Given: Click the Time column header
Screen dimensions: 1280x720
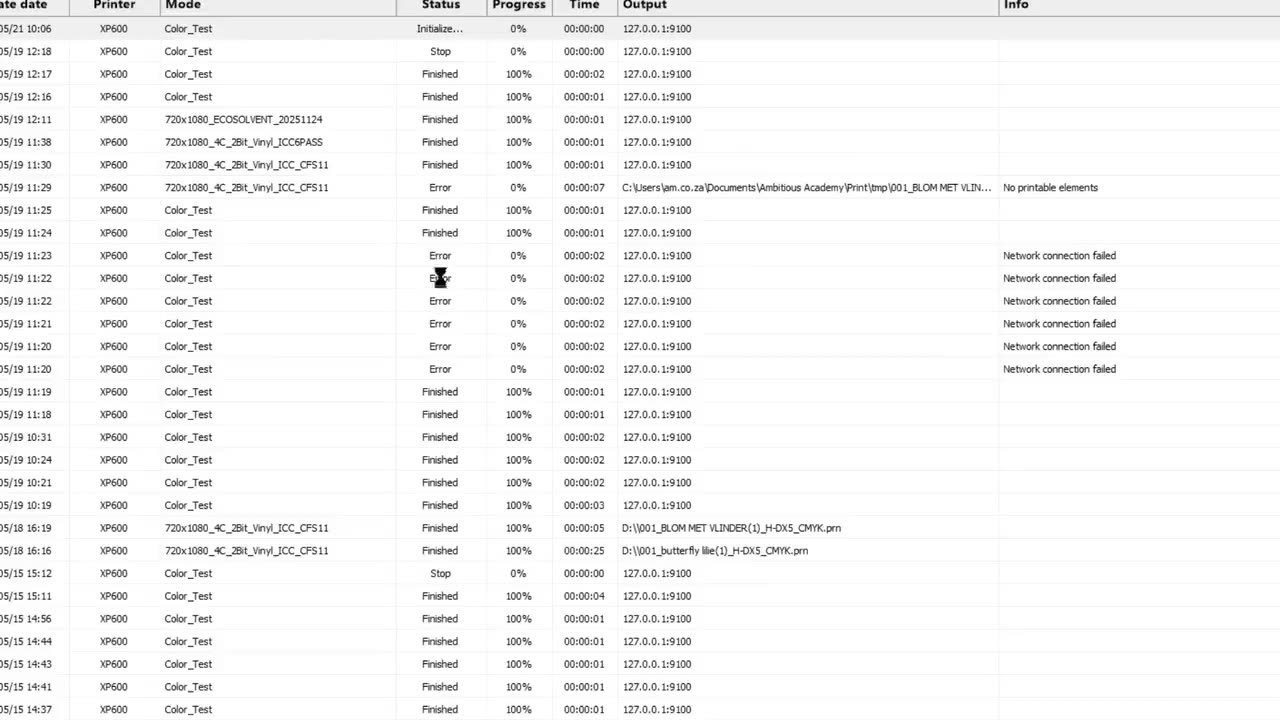Looking at the screenshot, I should pyautogui.click(x=584, y=6).
